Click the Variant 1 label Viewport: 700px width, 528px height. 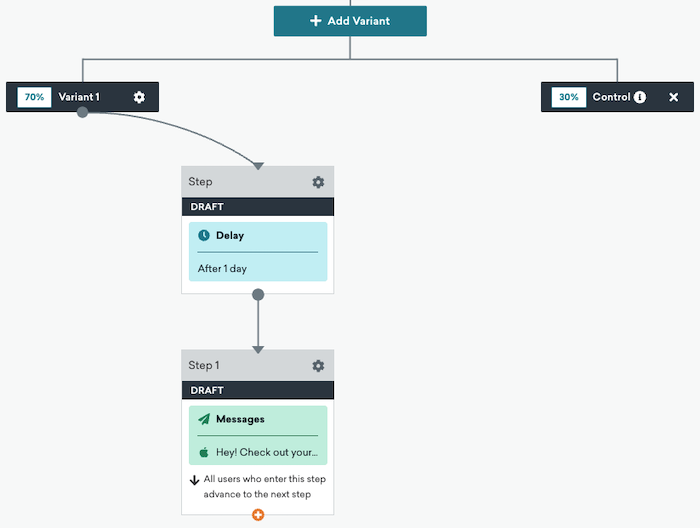tap(79, 97)
